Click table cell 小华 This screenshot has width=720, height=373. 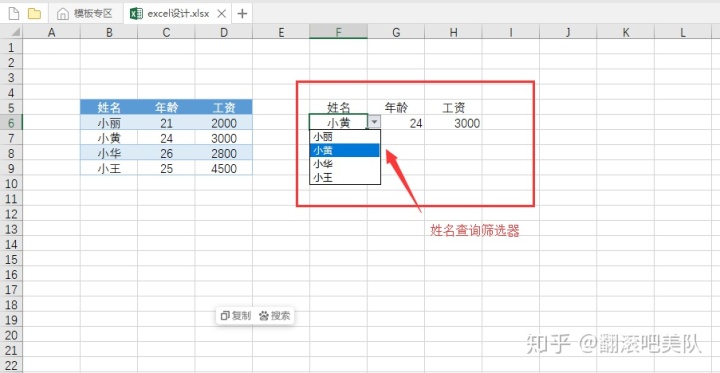[109, 153]
